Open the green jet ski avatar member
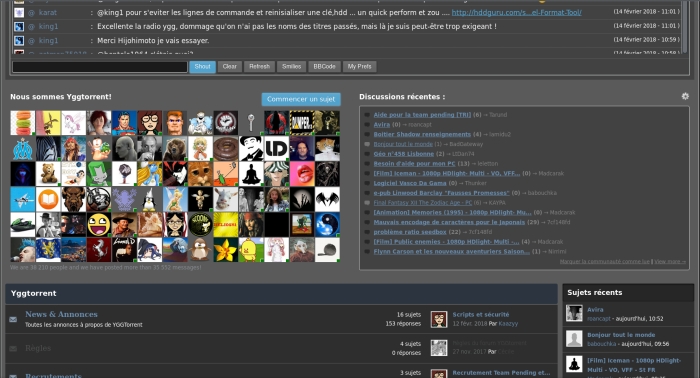Viewport: 700px width, 378px height. pyautogui.click(x=23, y=224)
